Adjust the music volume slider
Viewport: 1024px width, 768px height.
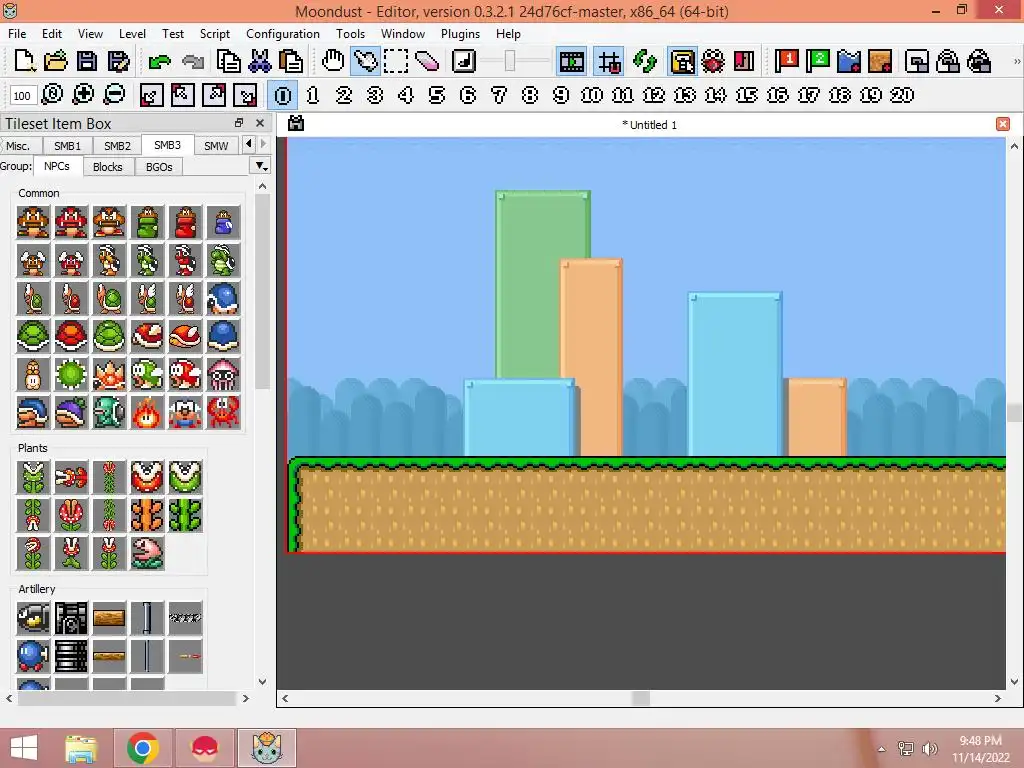[x=510, y=61]
